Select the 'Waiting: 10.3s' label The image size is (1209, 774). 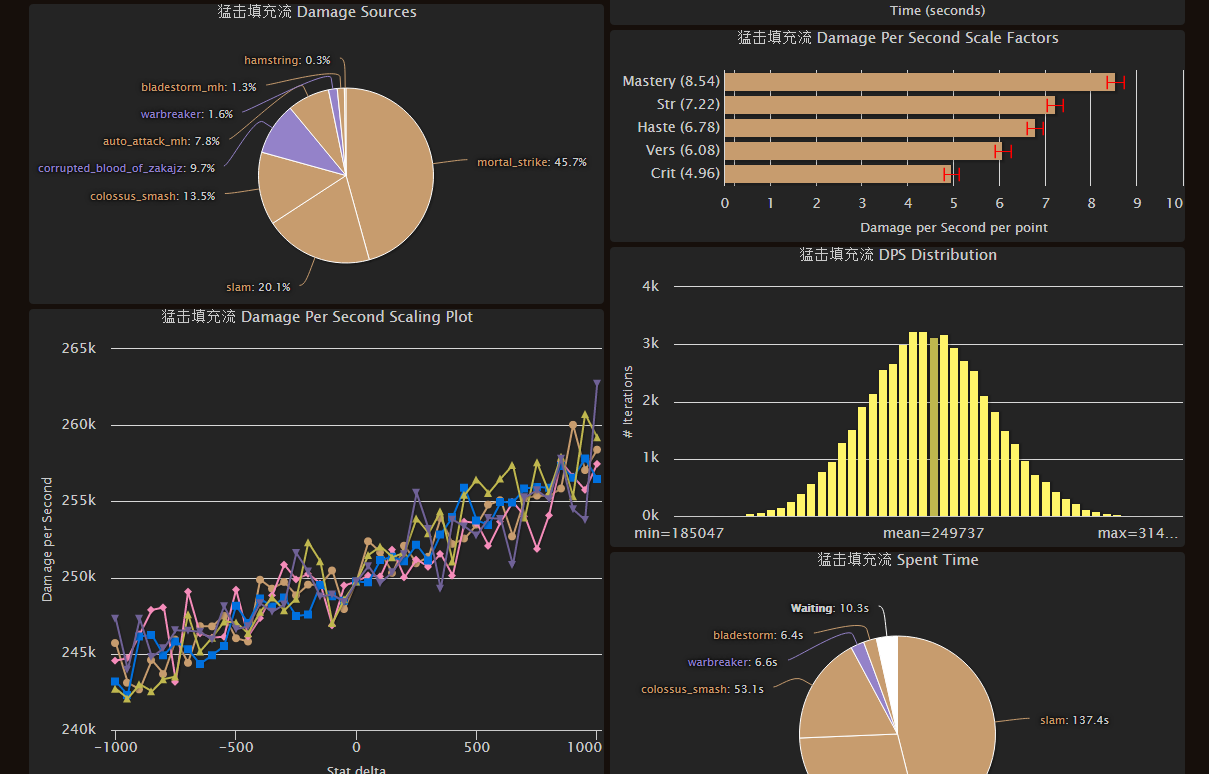point(829,608)
